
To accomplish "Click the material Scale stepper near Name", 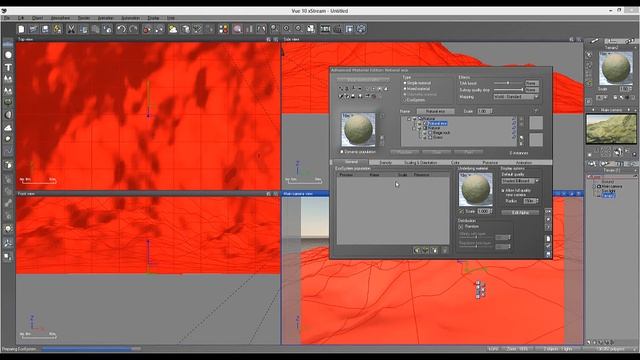I will pyautogui.click(x=491, y=111).
